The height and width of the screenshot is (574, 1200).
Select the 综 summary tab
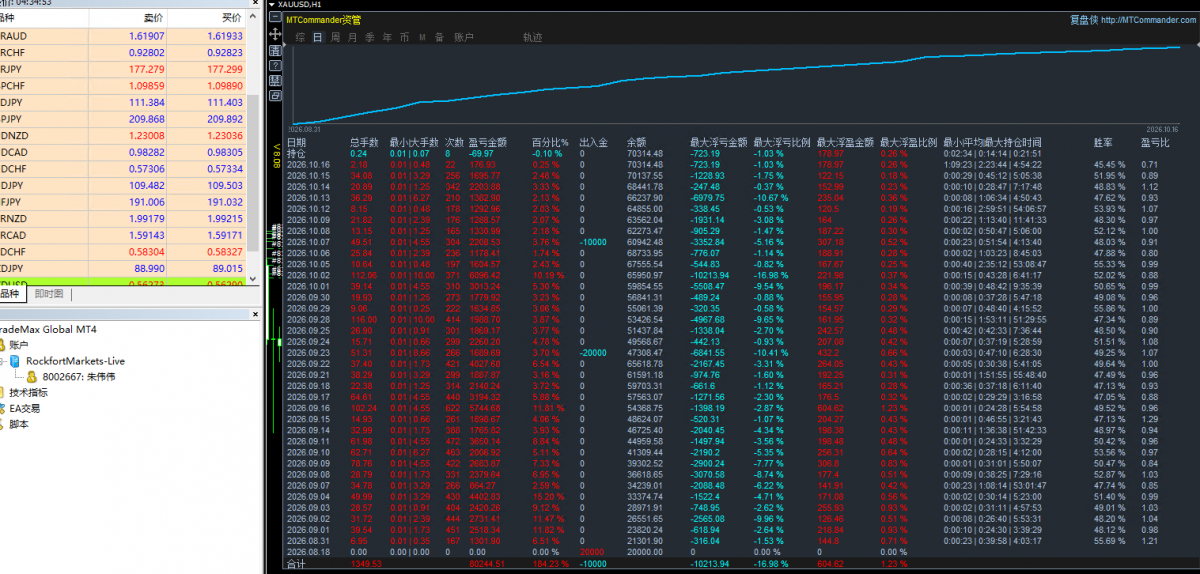click(300, 37)
